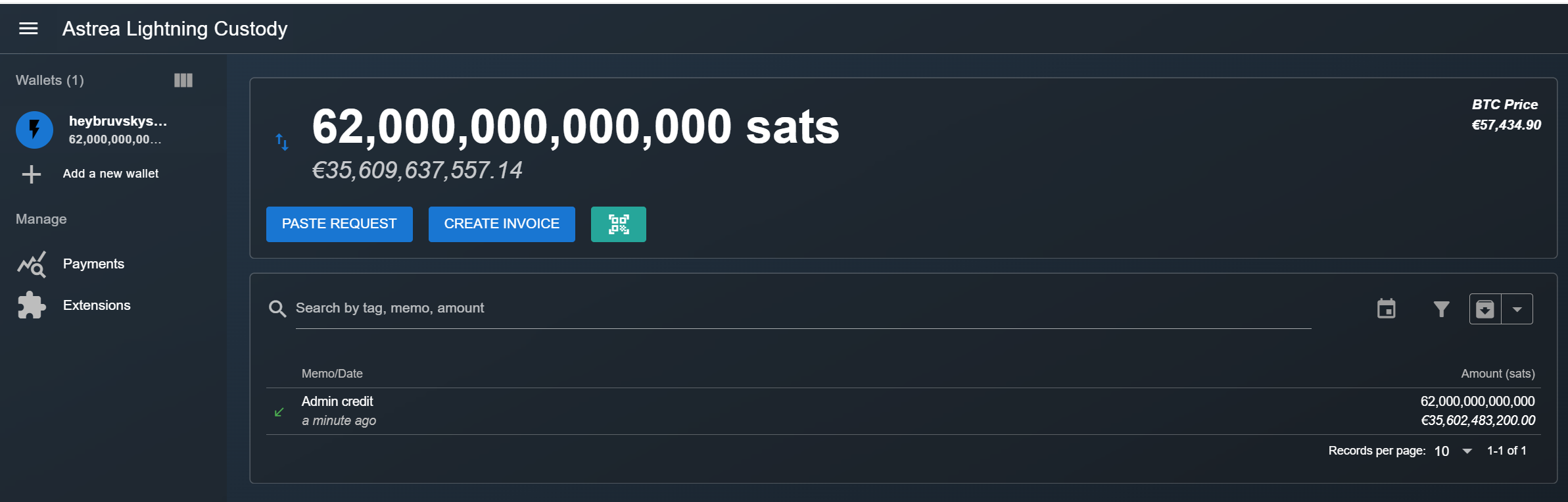1568x502 pixels.
Task: Click the BTC Price display
Action: (1506, 114)
